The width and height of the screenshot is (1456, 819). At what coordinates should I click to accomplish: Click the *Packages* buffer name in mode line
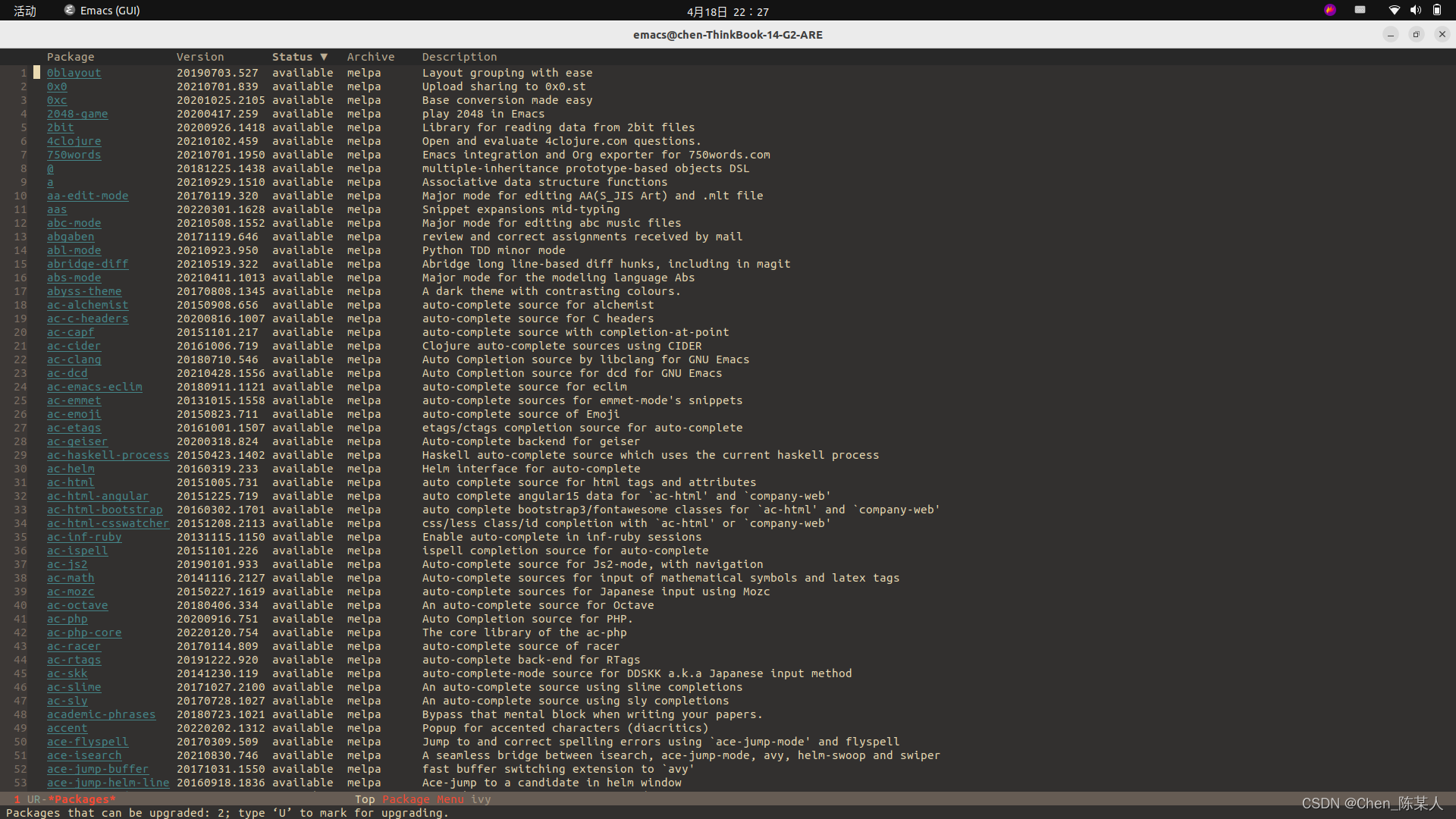[82, 799]
